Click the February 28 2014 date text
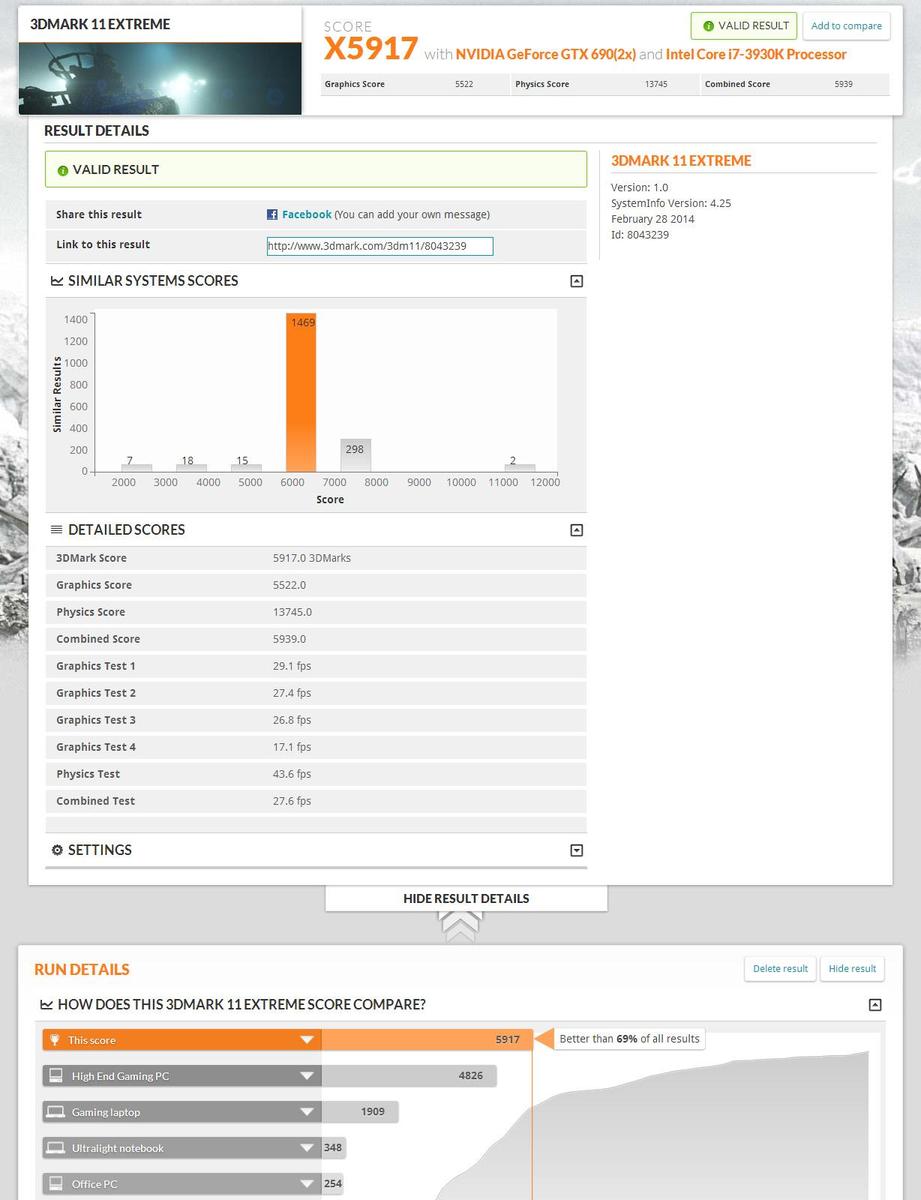 (652, 219)
